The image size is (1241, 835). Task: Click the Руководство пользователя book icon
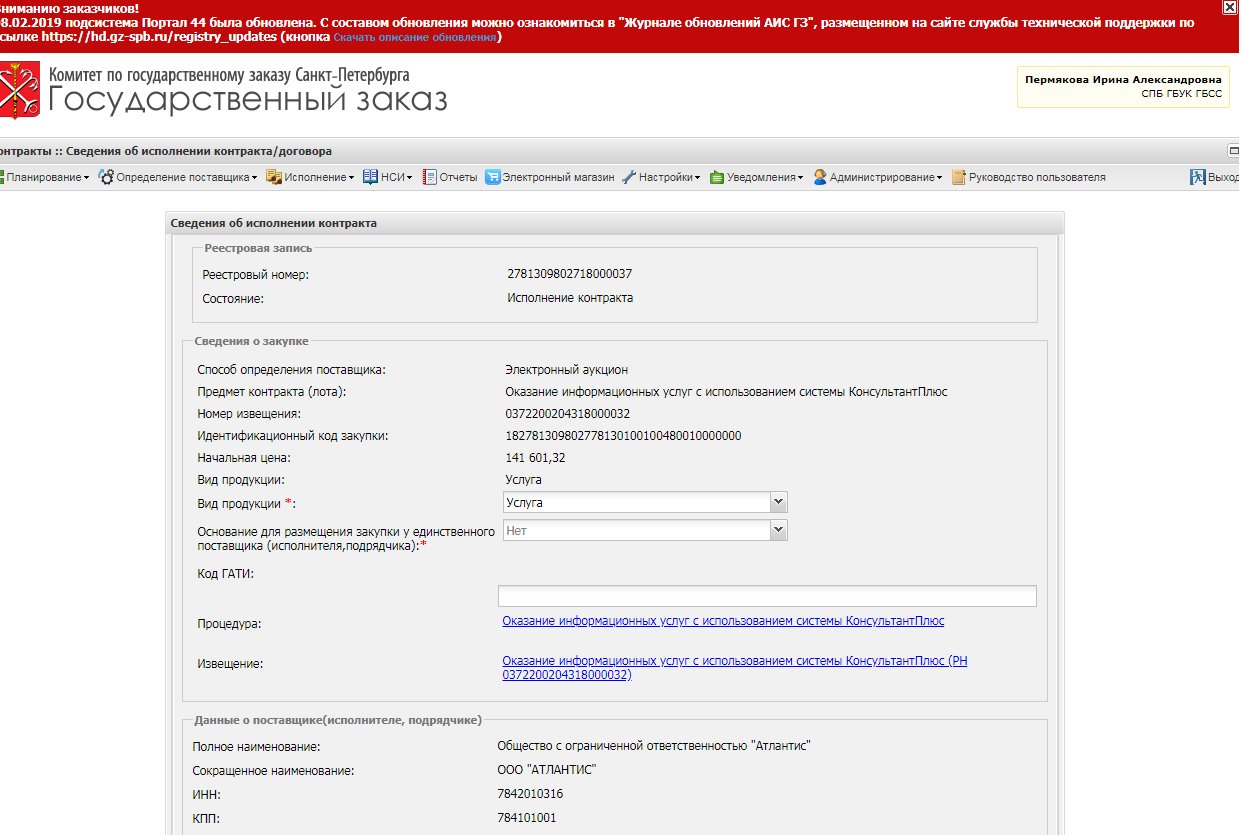[959, 178]
